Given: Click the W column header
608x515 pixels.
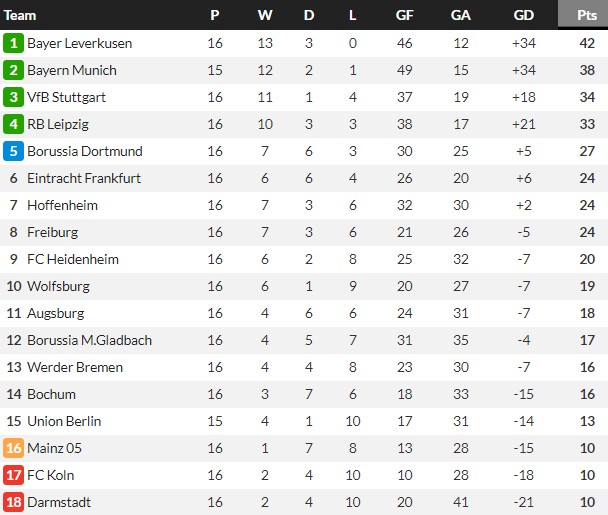Looking at the screenshot, I should 264,15.
